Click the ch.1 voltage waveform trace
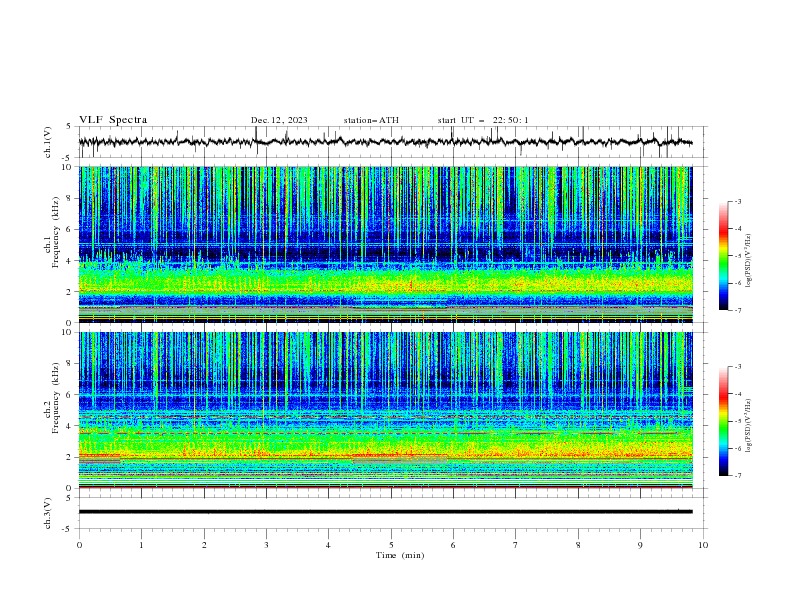The image size is (792, 612). [385, 142]
